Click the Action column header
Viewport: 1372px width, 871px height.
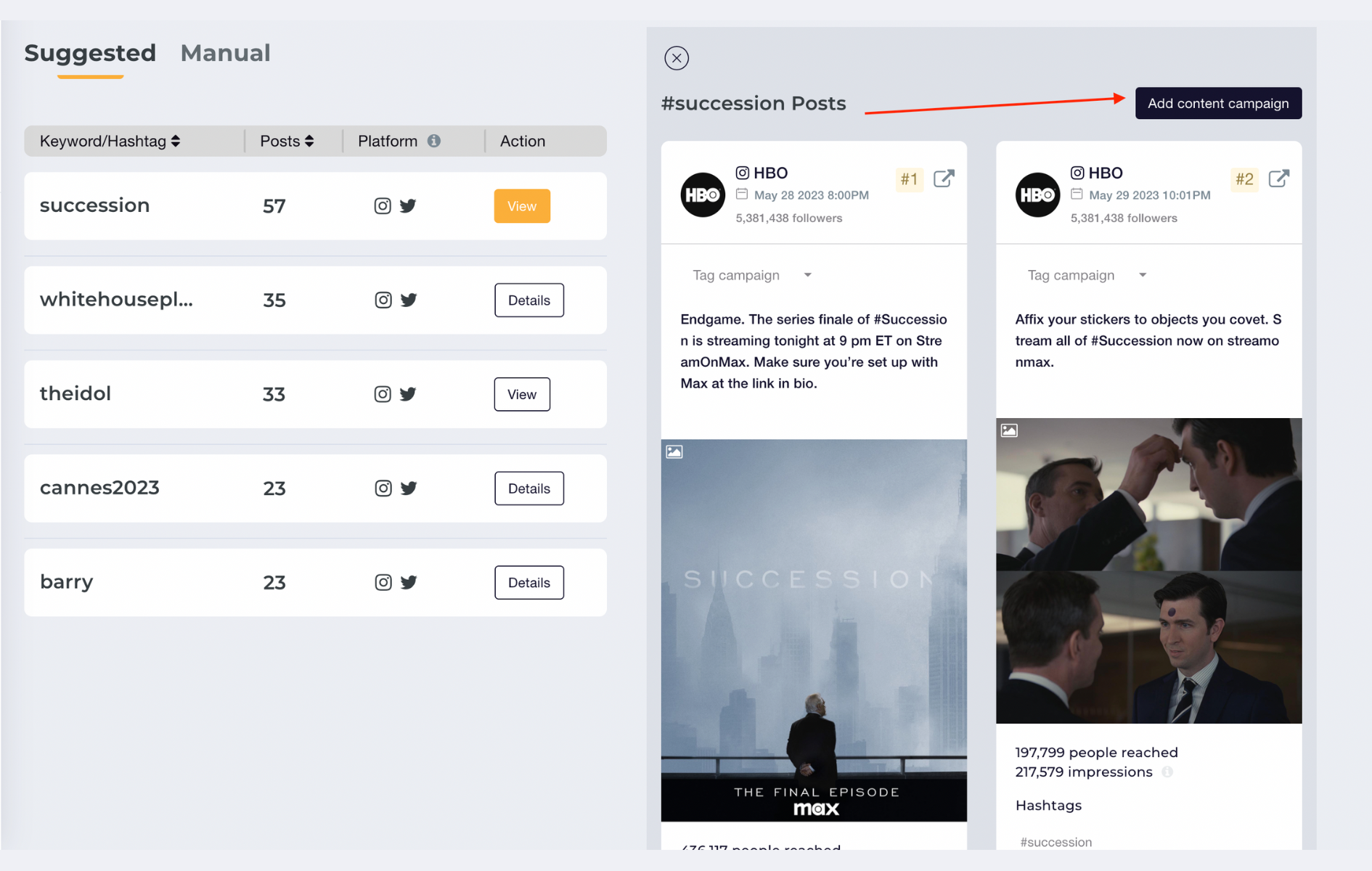pyautogui.click(x=522, y=141)
